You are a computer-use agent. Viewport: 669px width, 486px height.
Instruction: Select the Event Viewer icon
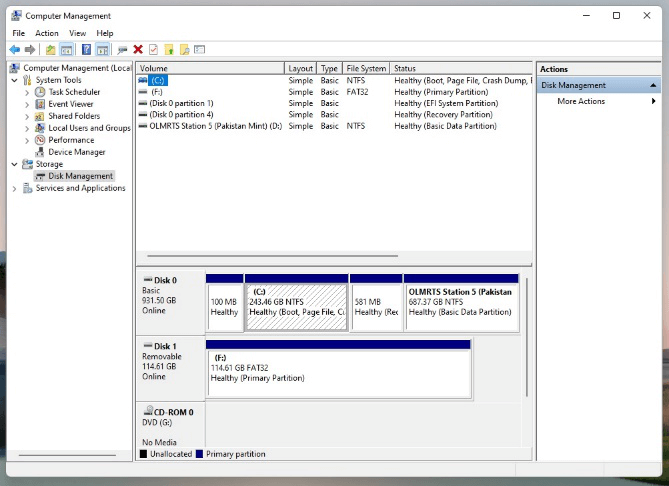pyautogui.click(x=40, y=104)
